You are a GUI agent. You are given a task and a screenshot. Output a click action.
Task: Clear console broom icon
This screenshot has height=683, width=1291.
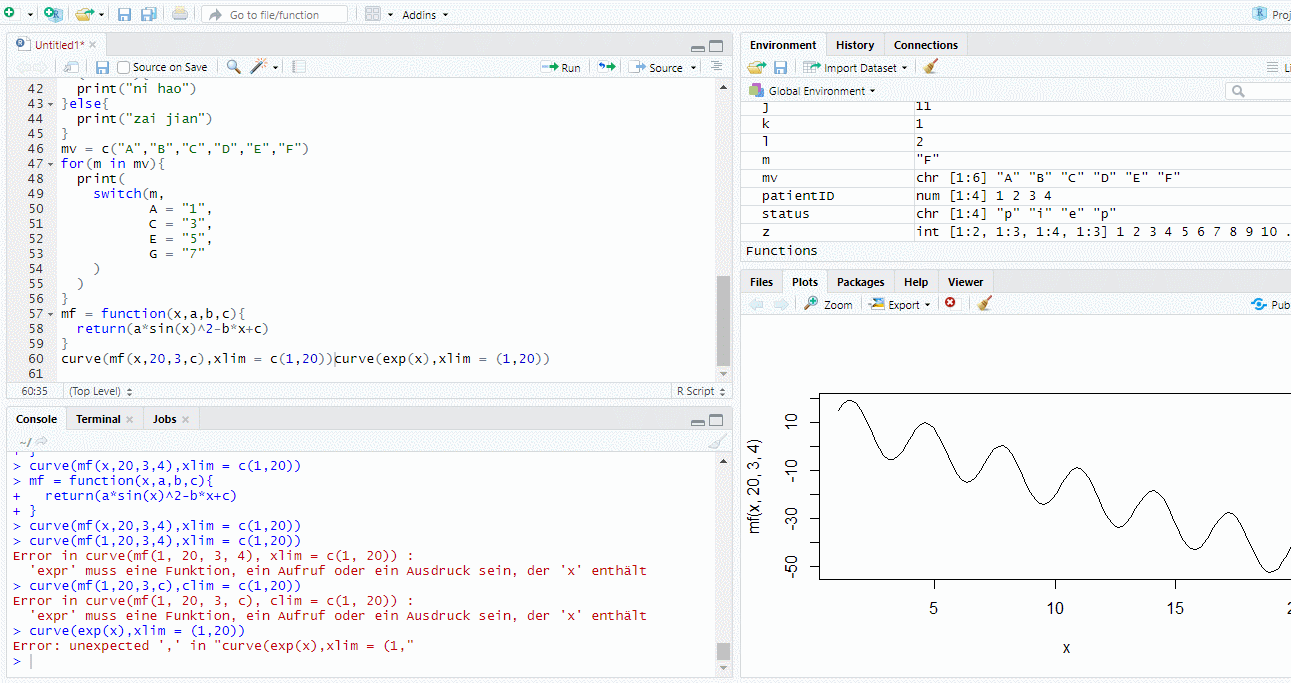(x=716, y=441)
